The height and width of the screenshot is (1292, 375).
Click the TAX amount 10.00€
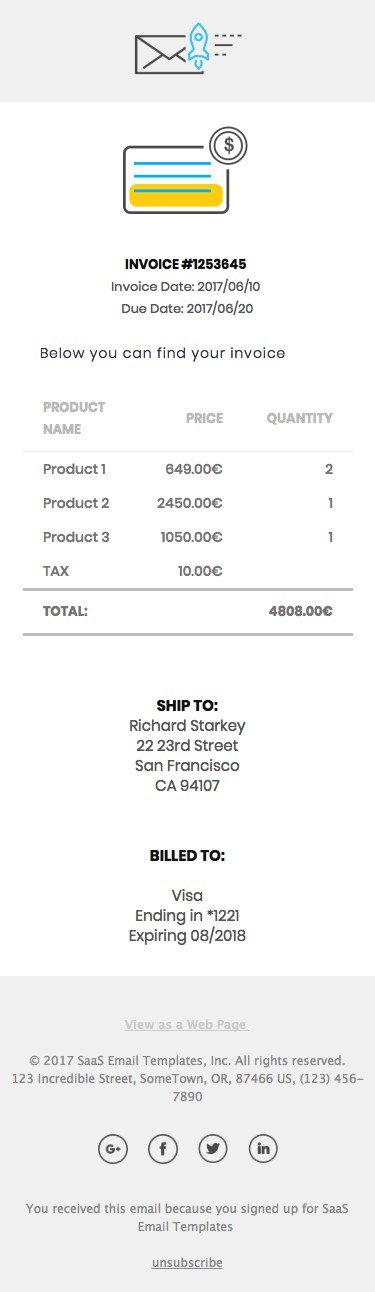tap(200, 571)
